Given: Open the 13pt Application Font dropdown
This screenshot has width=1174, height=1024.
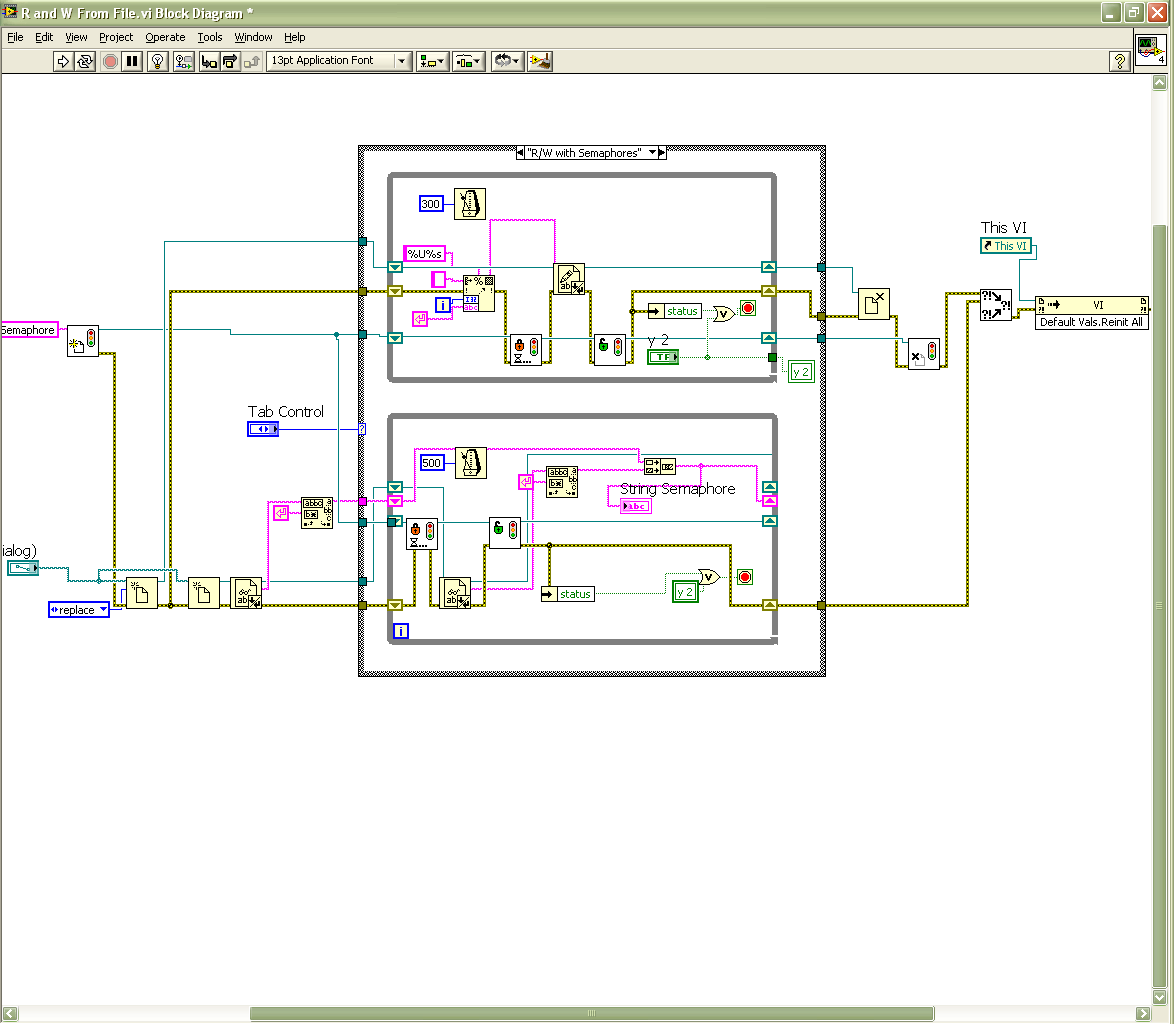Looking at the screenshot, I should pyautogui.click(x=339, y=61).
